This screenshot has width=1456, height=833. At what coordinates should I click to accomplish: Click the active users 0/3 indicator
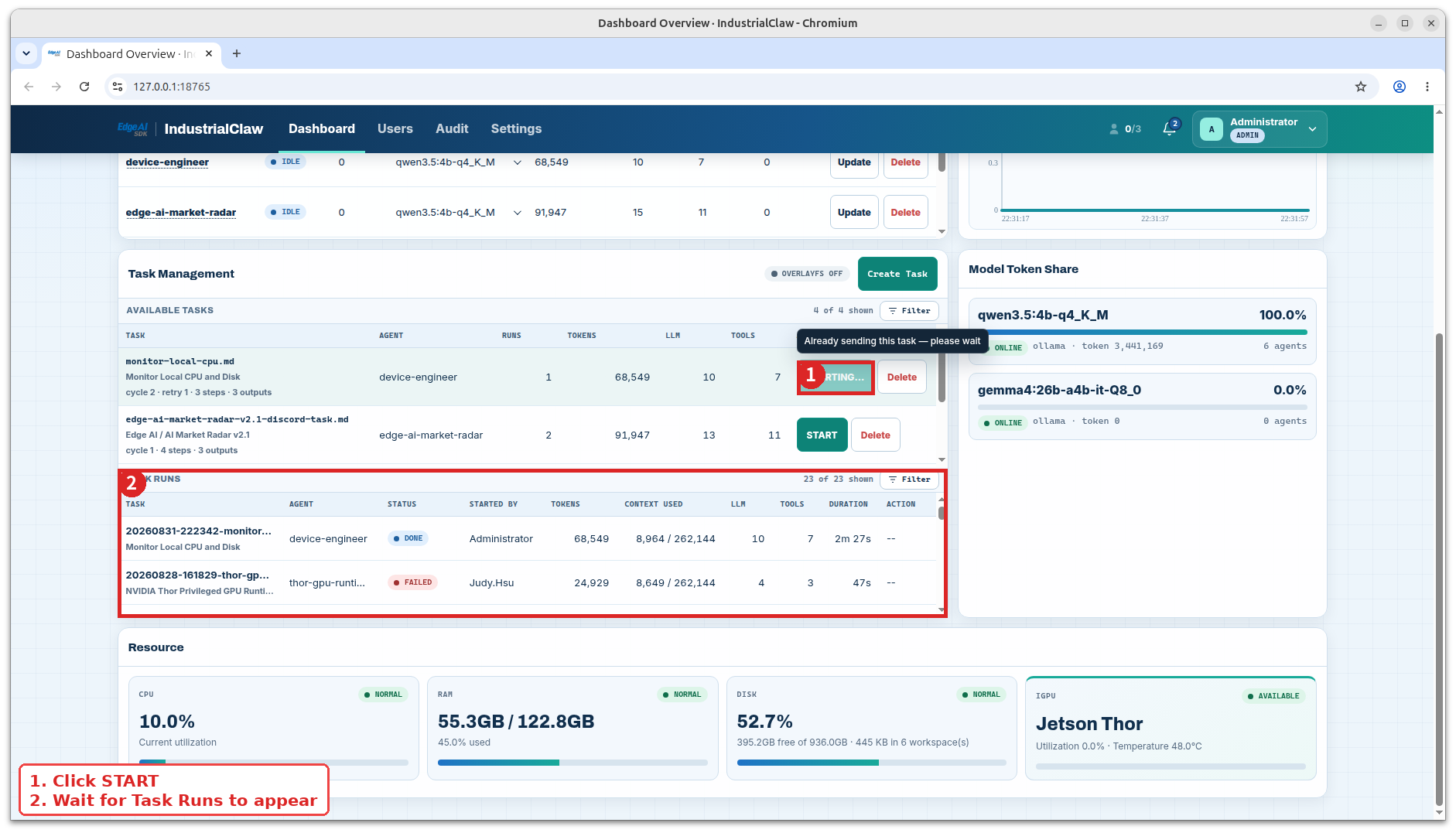(x=1125, y=129)
